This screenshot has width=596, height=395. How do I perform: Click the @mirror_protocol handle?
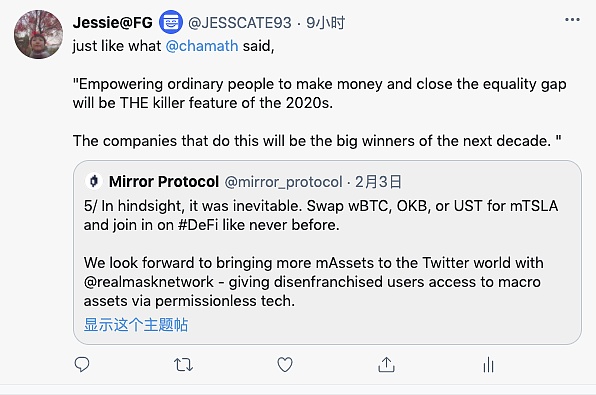(x=284, y=182)
